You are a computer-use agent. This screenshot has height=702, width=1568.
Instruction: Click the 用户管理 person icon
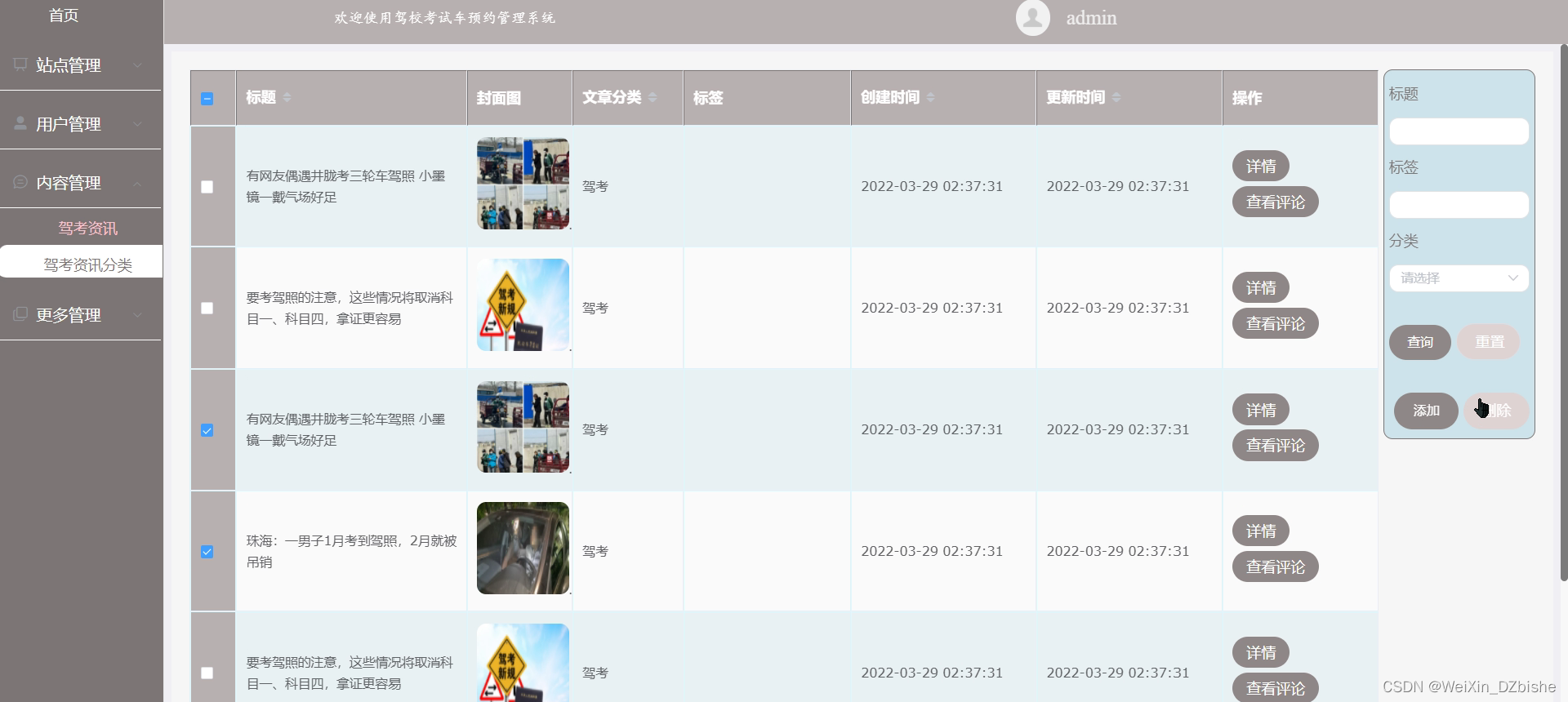pyautogui.click(x=20, y=123)
